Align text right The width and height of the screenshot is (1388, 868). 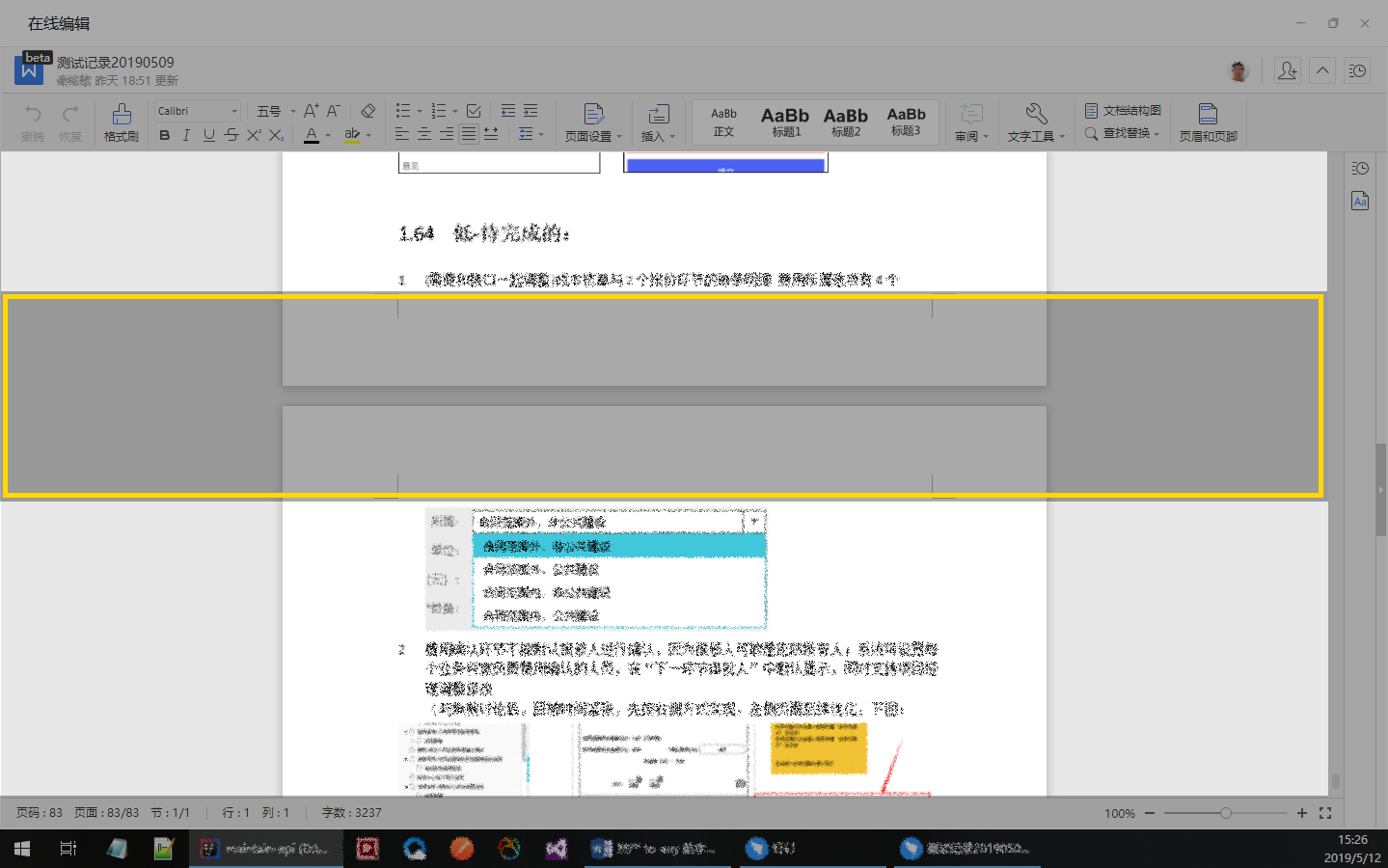pyautogui.click(x=447, y=135)
